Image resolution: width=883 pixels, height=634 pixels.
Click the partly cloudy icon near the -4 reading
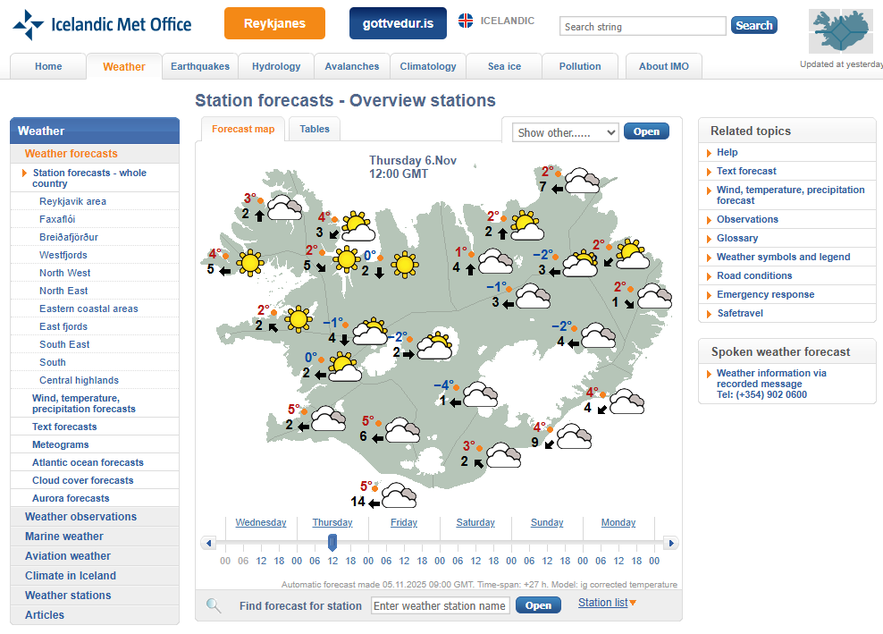[478, 393]
